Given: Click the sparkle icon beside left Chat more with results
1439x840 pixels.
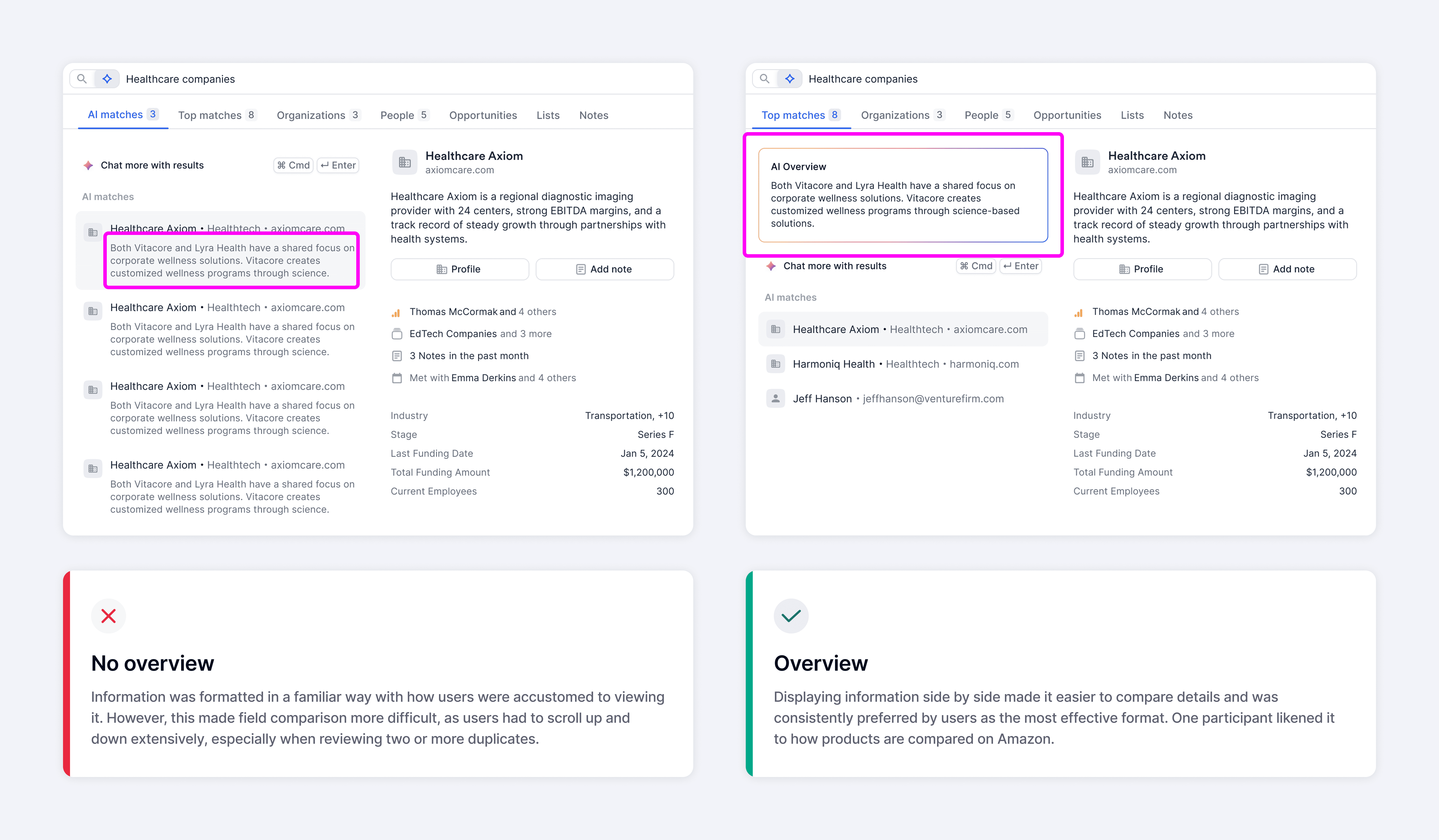Looking at the screenshot, I should [88, 166].
